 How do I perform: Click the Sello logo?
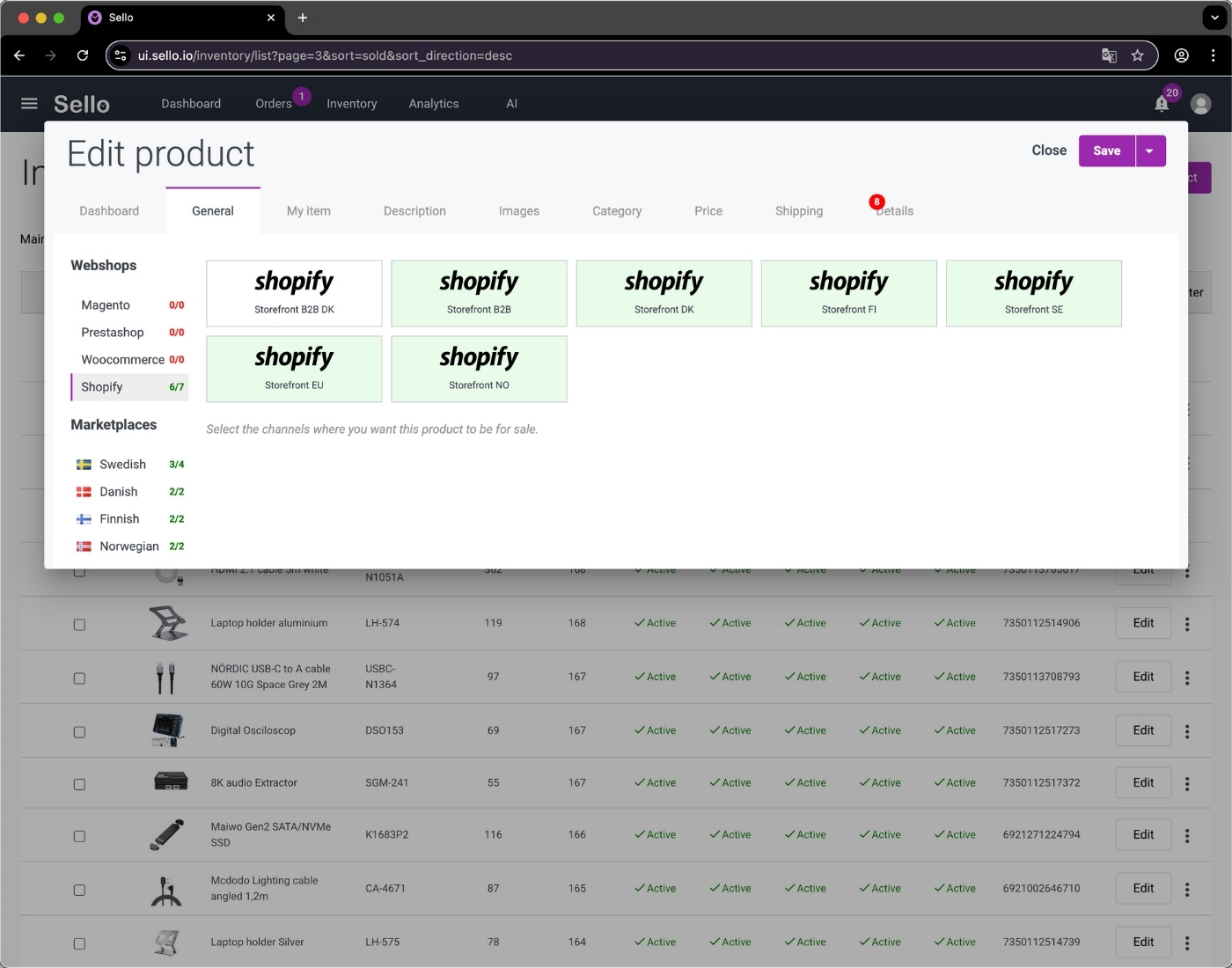(x=81, y=103)
